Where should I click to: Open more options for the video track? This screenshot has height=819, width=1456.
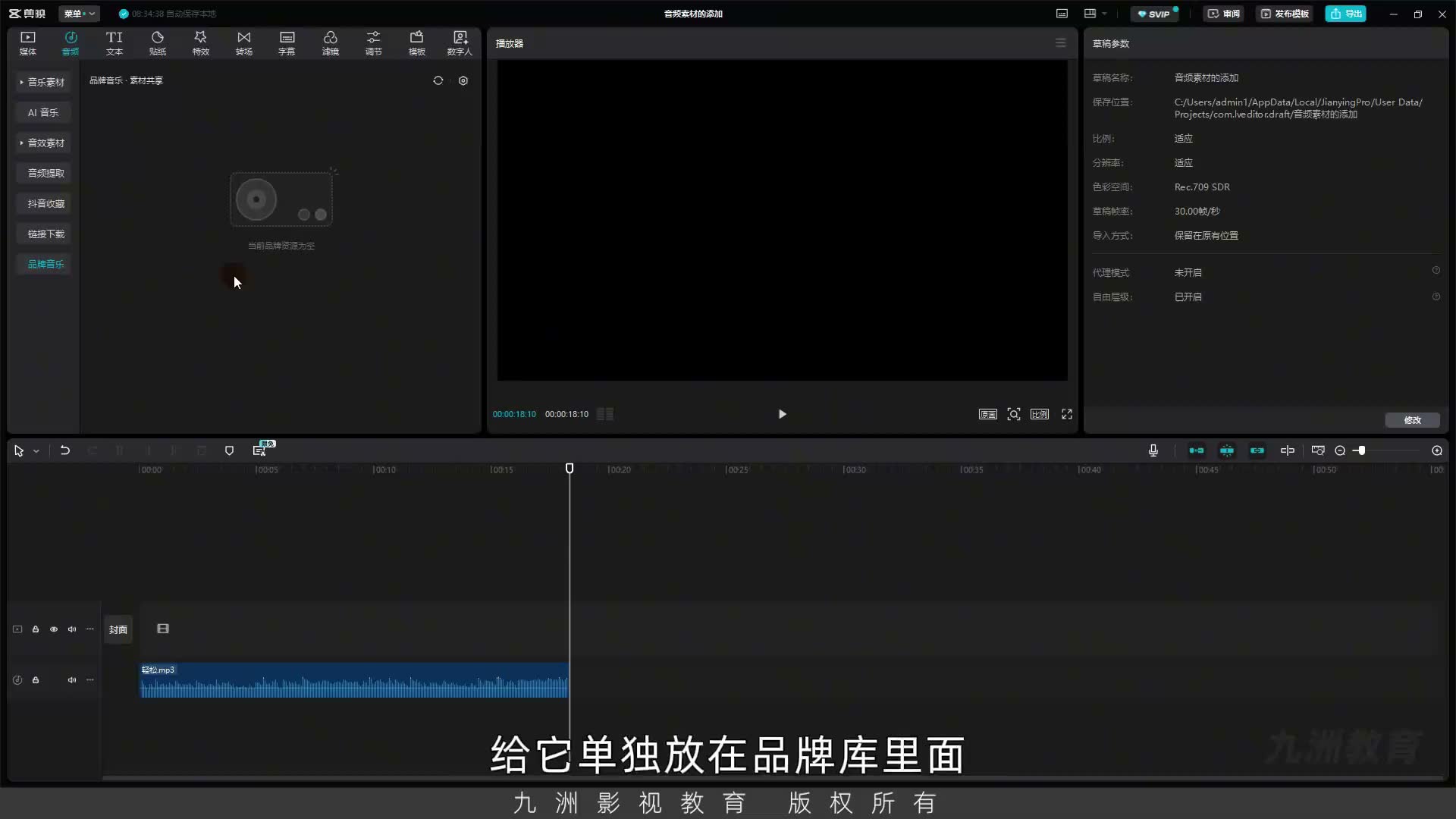click(90, 629)
